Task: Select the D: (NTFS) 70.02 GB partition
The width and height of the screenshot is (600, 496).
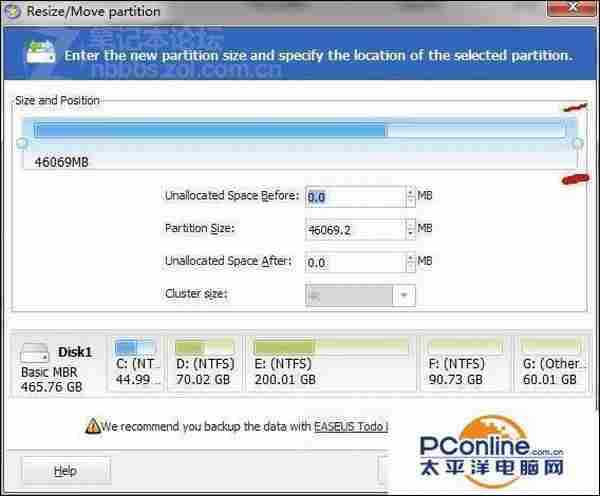Action: click(x=204, y=364)
